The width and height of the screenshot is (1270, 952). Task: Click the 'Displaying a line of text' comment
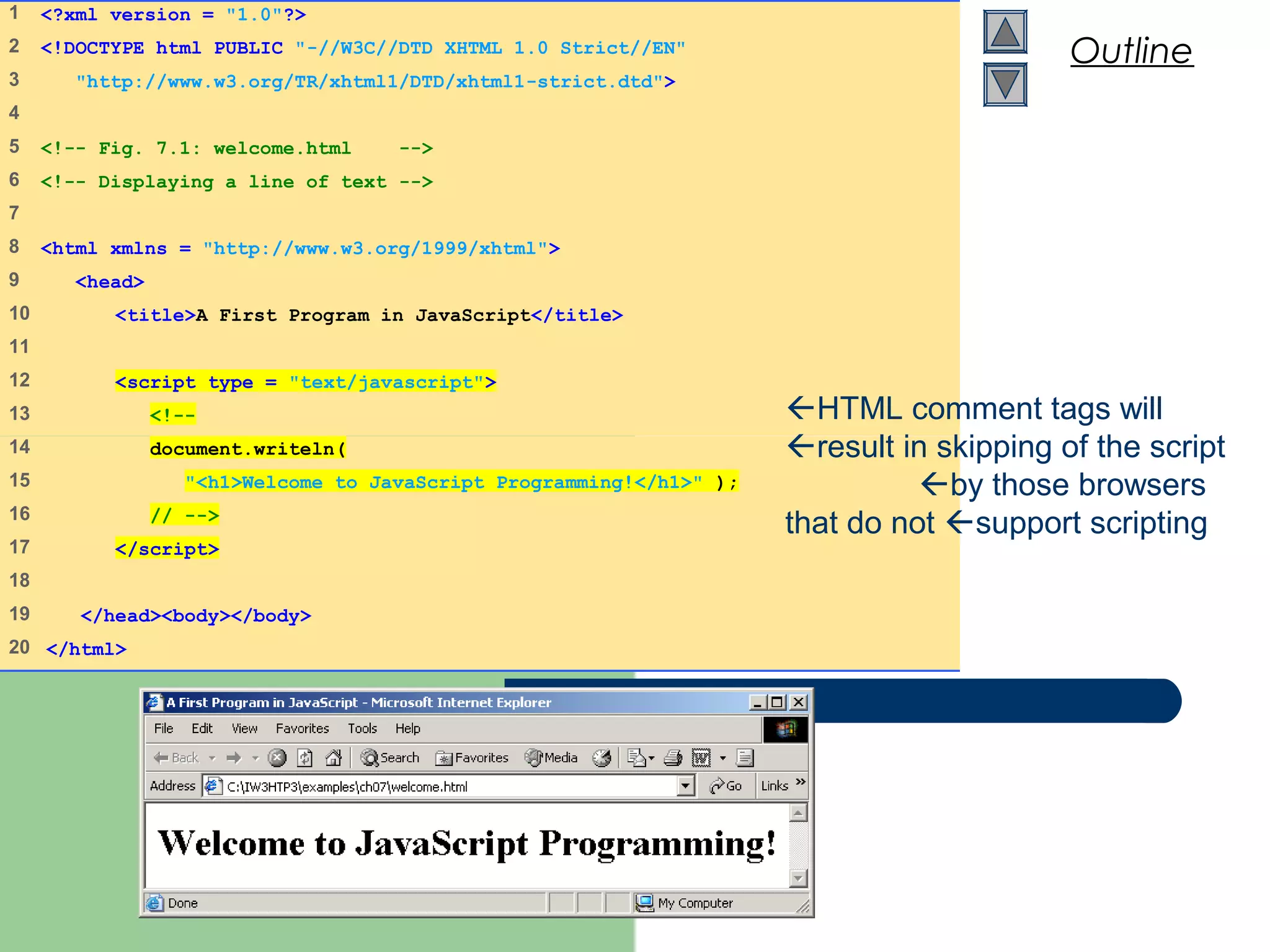pos(236,182)
